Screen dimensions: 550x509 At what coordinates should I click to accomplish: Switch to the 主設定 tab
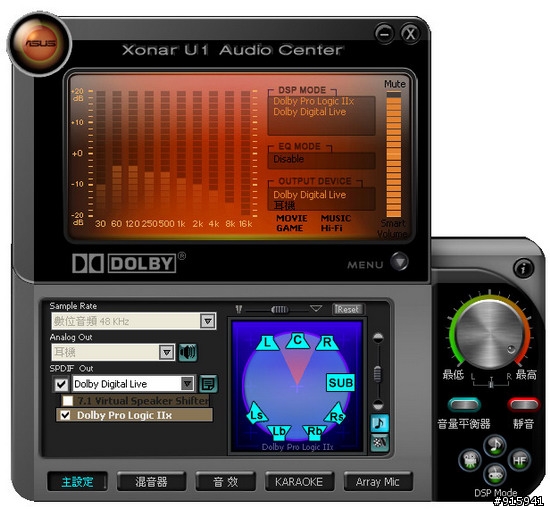[x=77, y=482]
